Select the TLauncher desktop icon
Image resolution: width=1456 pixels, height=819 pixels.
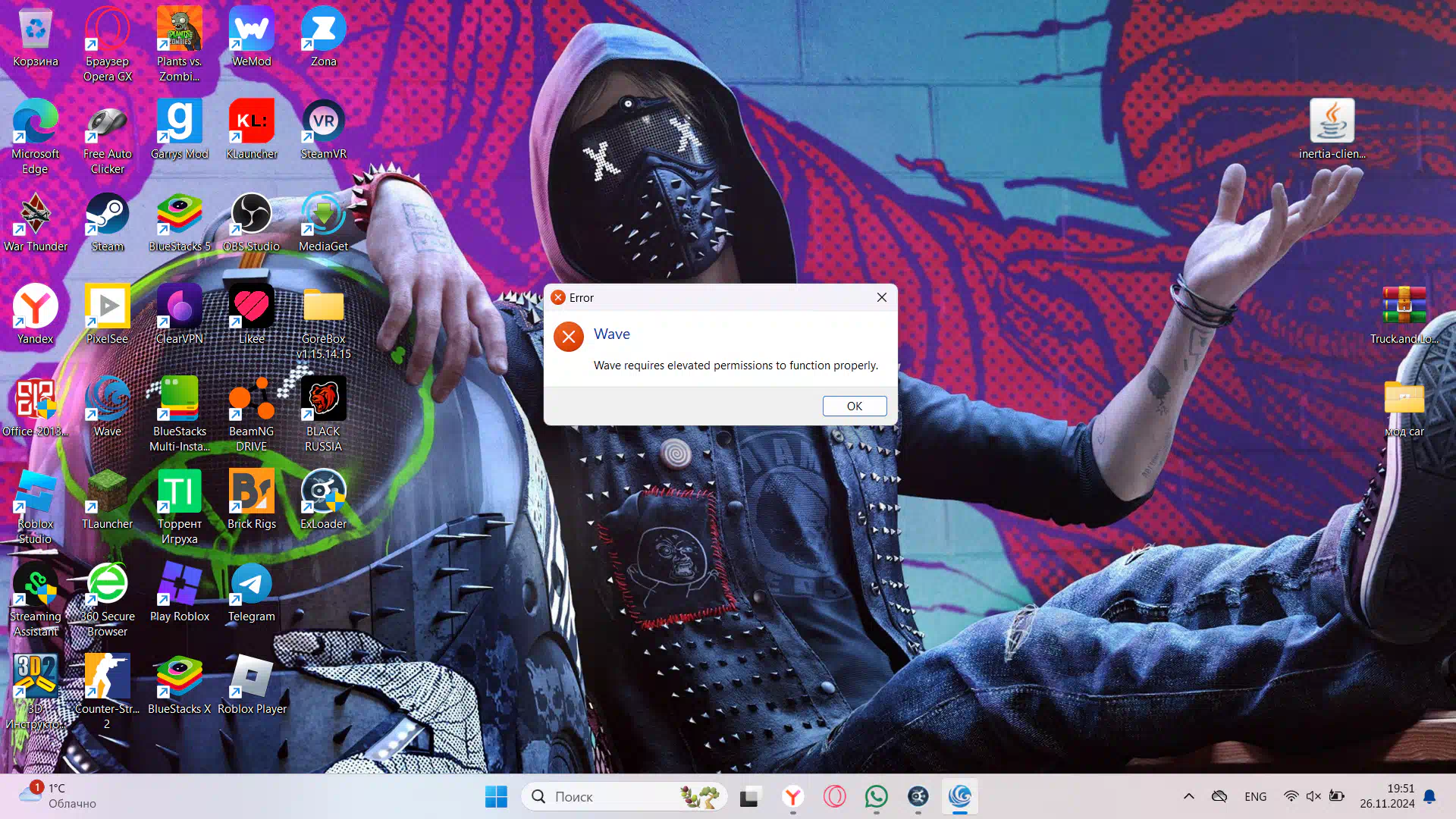coord(108,499)
